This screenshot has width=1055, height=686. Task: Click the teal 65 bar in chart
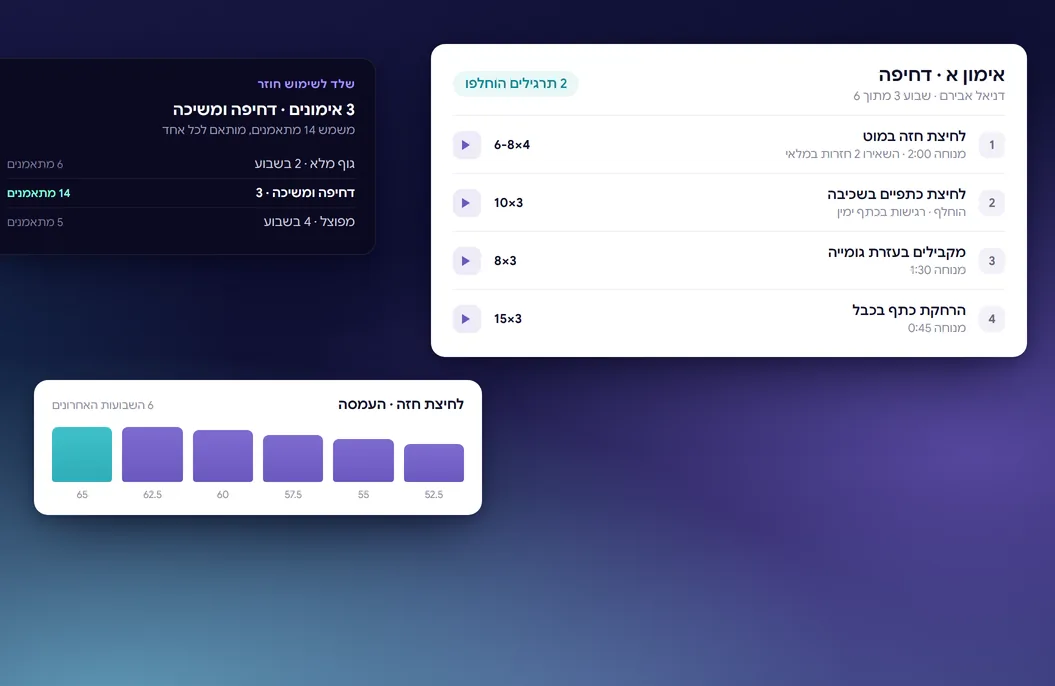pos(82,454)
